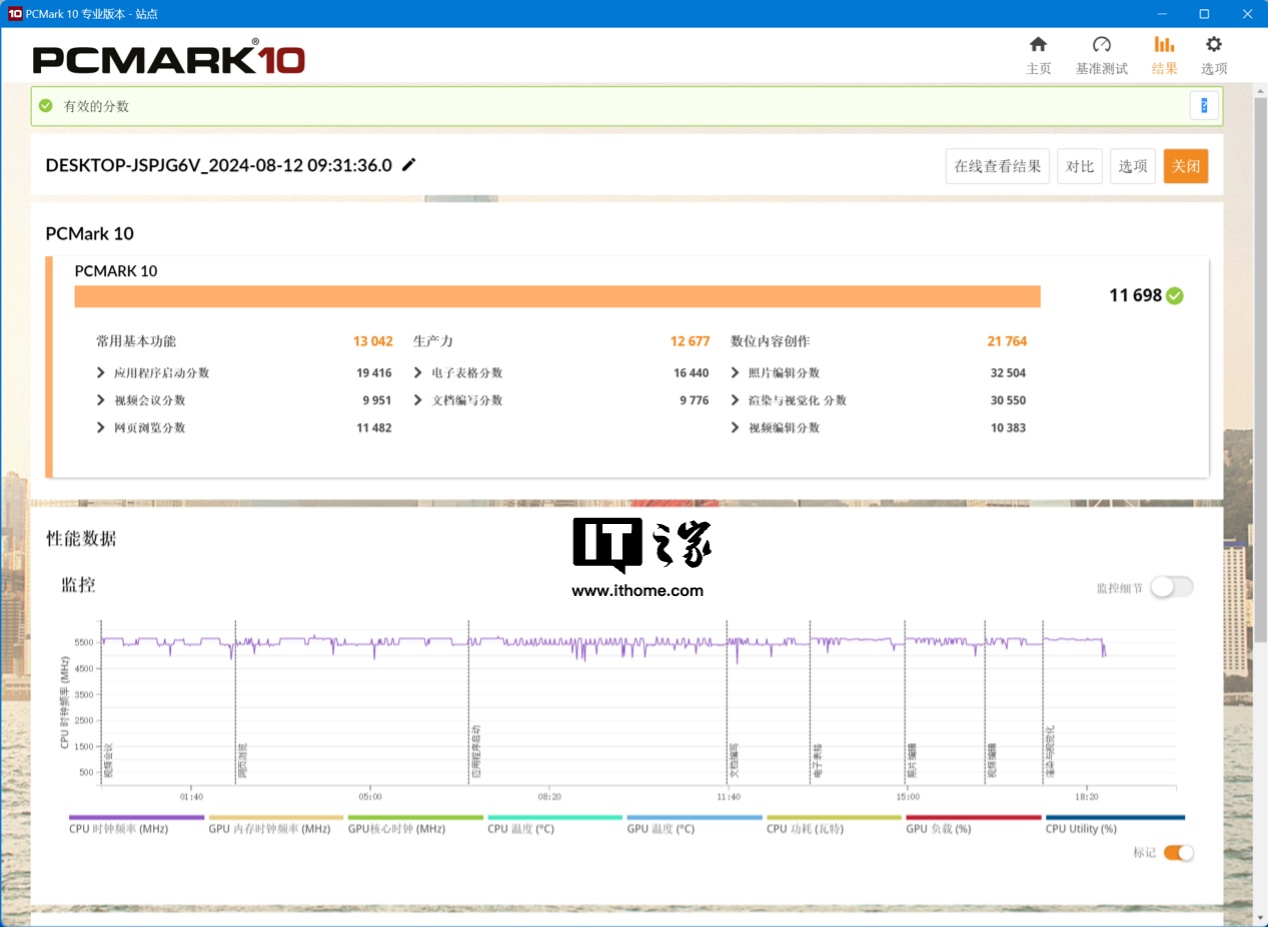Image resolution: width=1268 pixels, height=927 pixels.
Task: Open the Benchmark (基准测试) gauge icon
Action: pyautogui.click(x=1101, y=45)
